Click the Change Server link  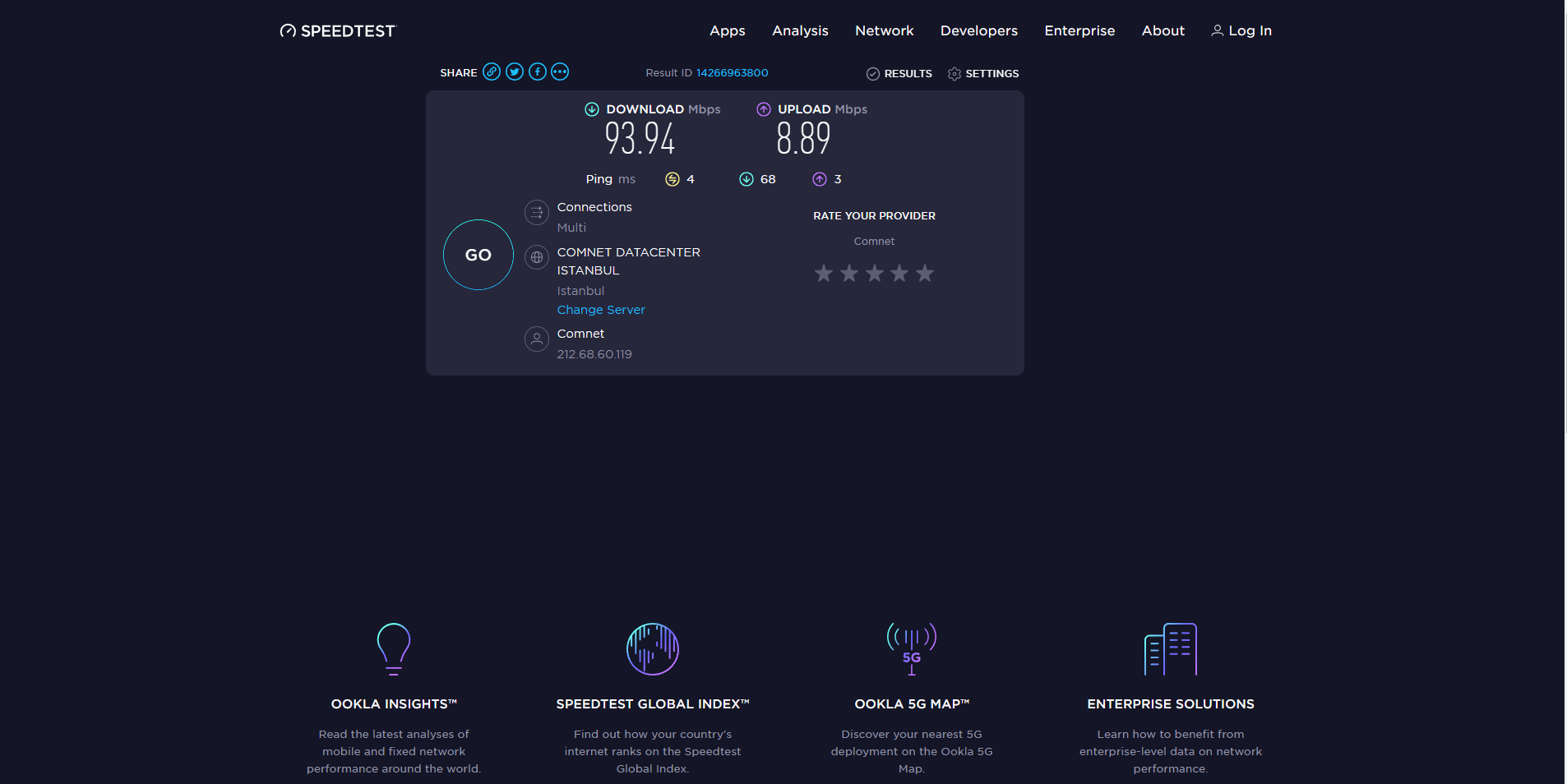point(601,310)
